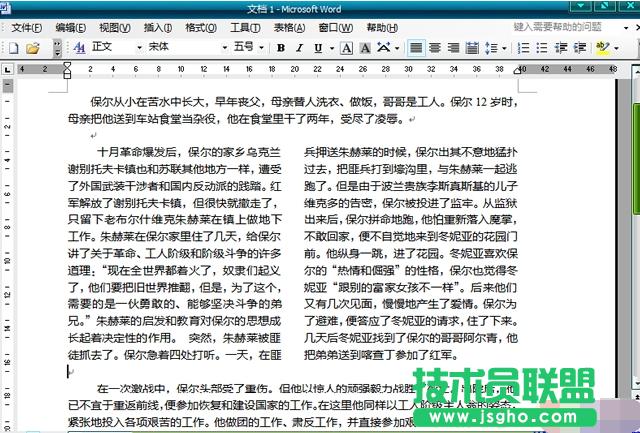Click the help question input box
The height and width of the screenshot is (433, 640).
[x=570, y=27]
